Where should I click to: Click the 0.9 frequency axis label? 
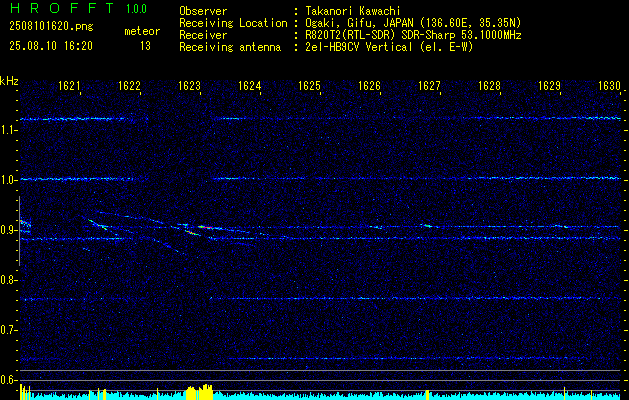pos(8,230)
